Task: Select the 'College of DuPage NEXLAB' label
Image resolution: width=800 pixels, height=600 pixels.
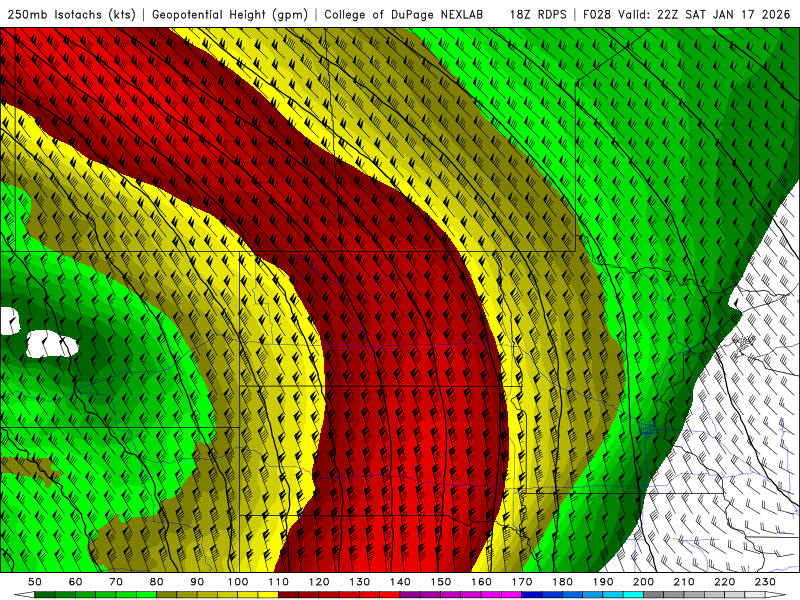Action: click(x=404, y=14)
